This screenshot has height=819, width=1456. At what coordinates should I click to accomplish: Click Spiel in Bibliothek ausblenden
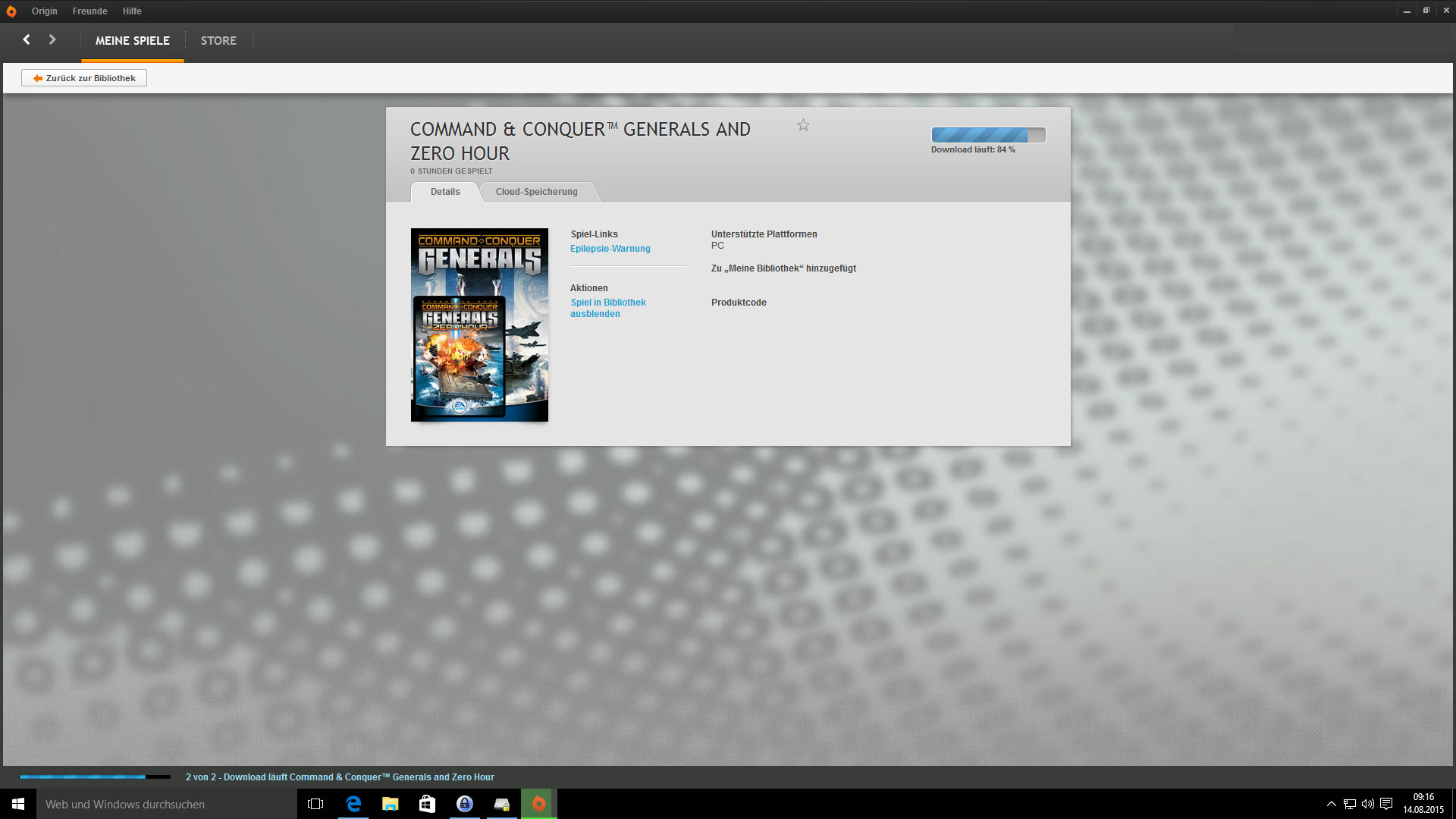tap(607, 308)
